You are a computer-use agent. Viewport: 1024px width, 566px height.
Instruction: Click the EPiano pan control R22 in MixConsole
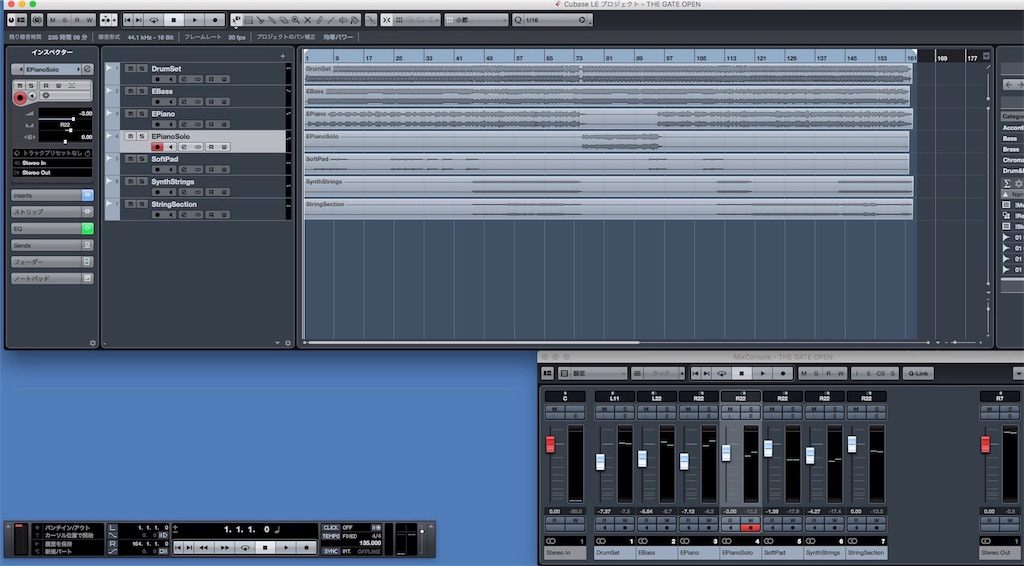tap(698, 397)
